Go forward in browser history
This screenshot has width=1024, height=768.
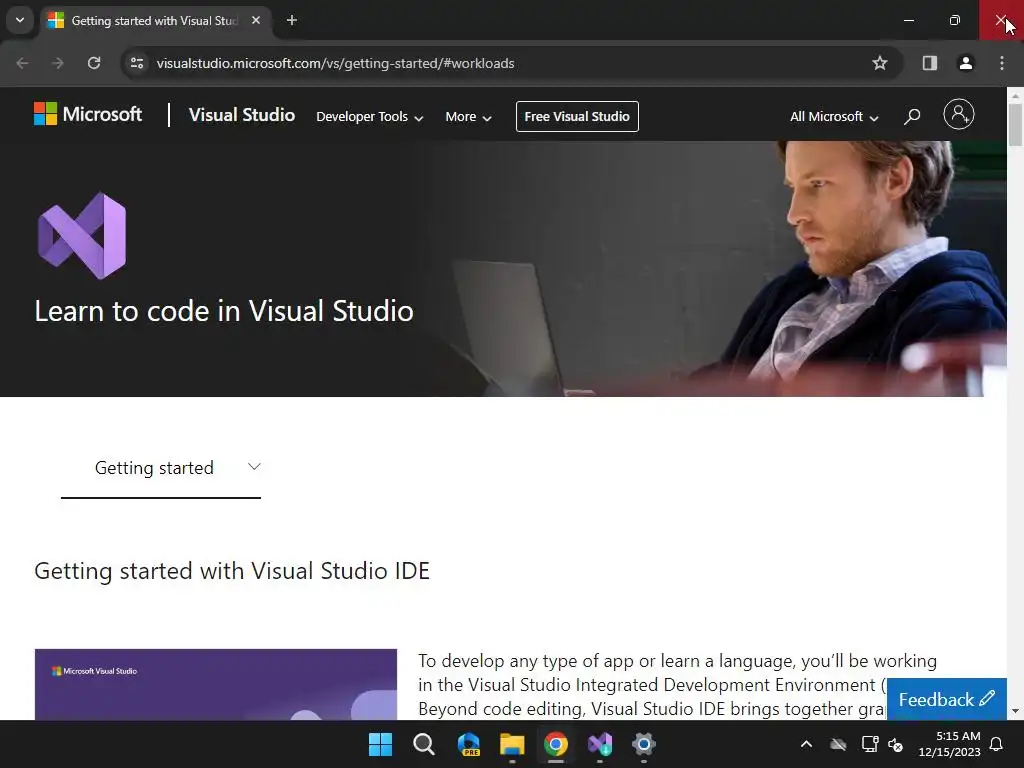pyautogui.click(x=57, y=63)
